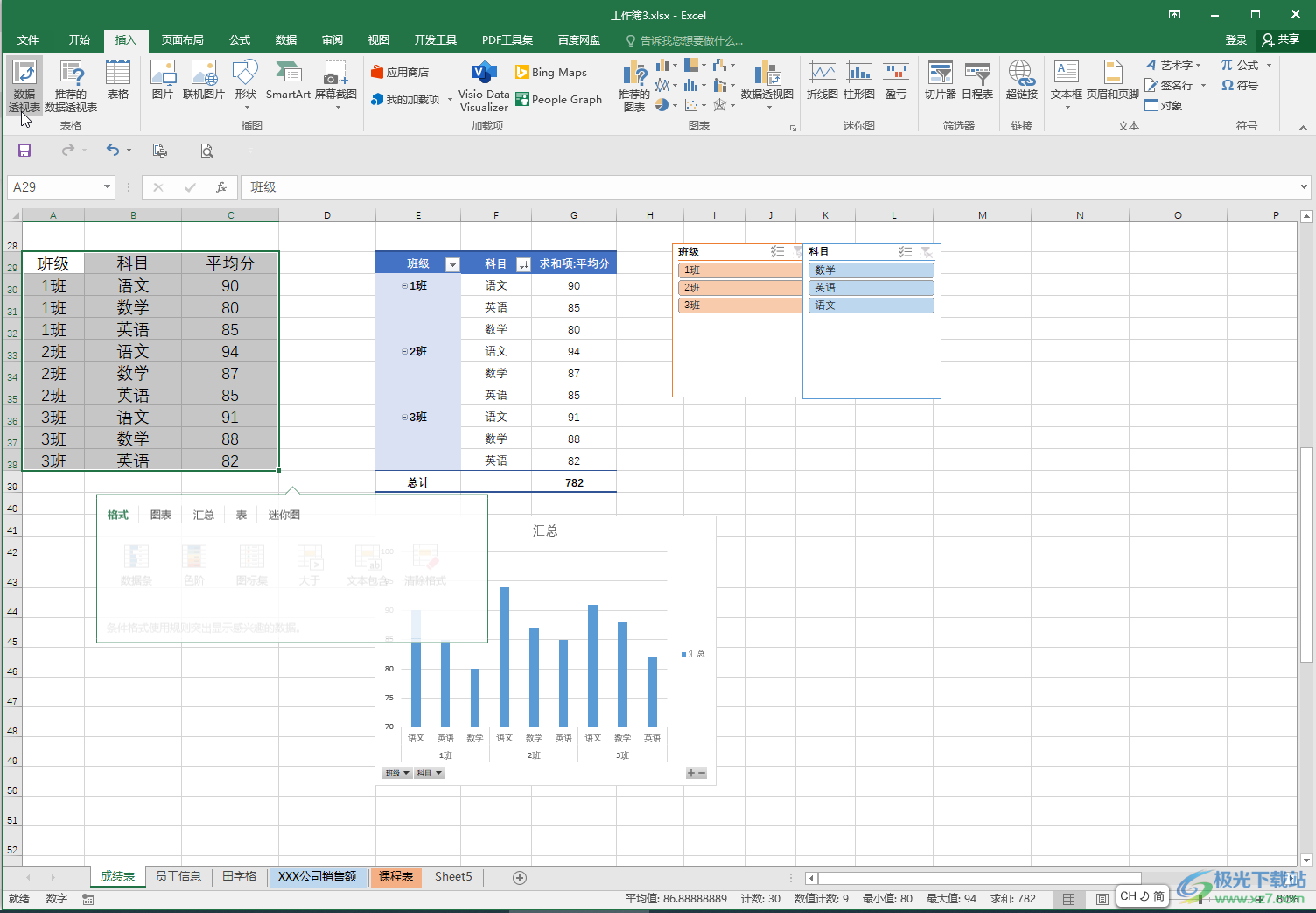
Task: Click the Undo arrow icon
Action: [113, 151]
